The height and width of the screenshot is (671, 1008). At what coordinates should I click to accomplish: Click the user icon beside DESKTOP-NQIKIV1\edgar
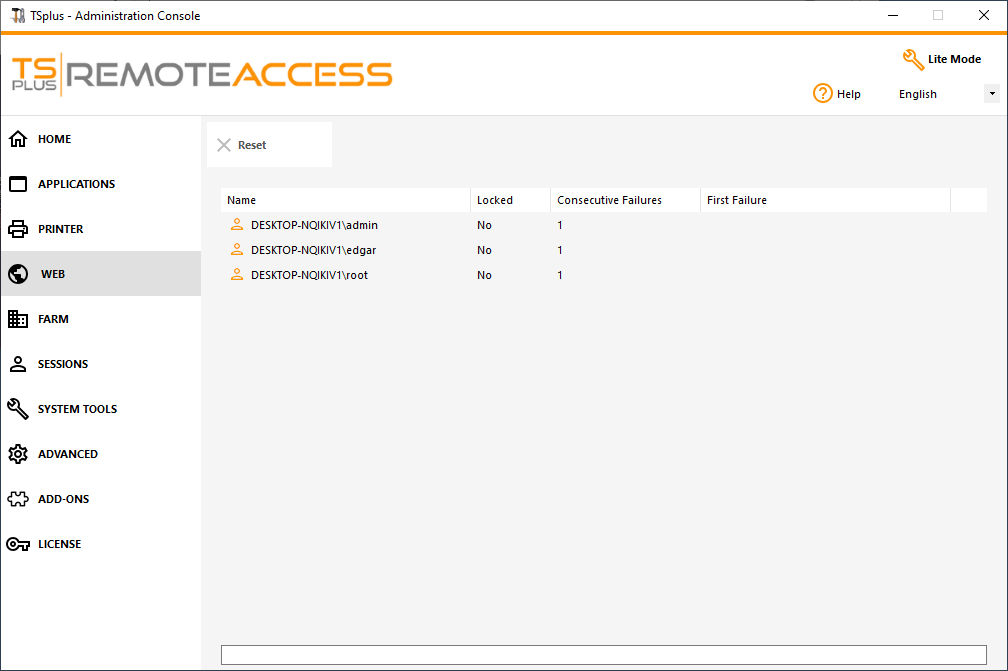pyautogui.click(x=236, y=250)
